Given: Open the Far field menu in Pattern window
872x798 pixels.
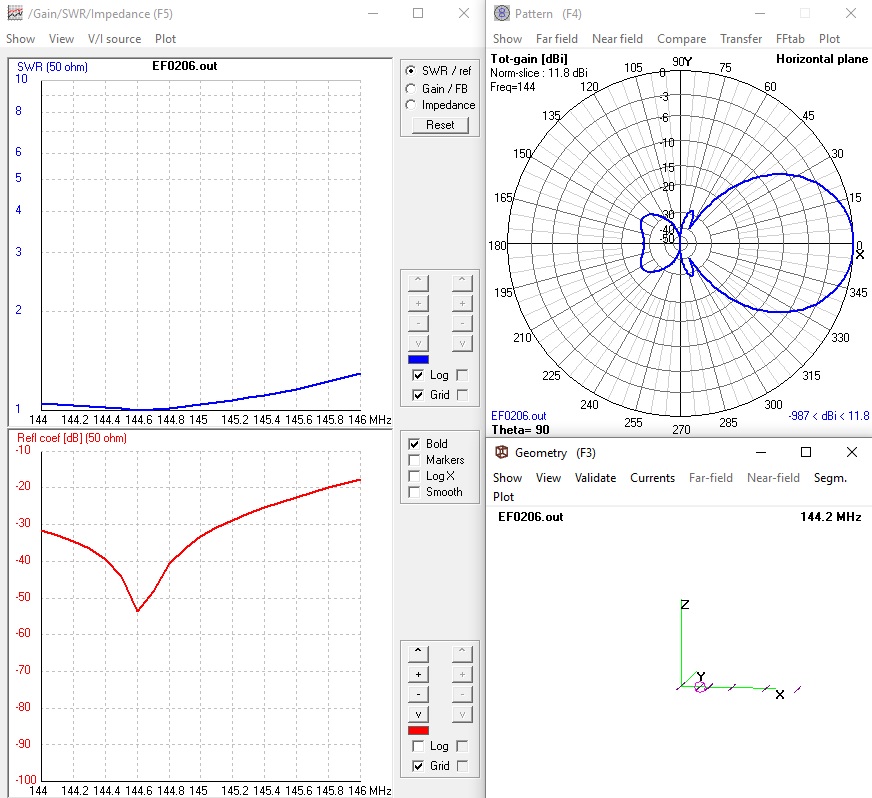Looking at the screenshot, I should tap(557, 39).
